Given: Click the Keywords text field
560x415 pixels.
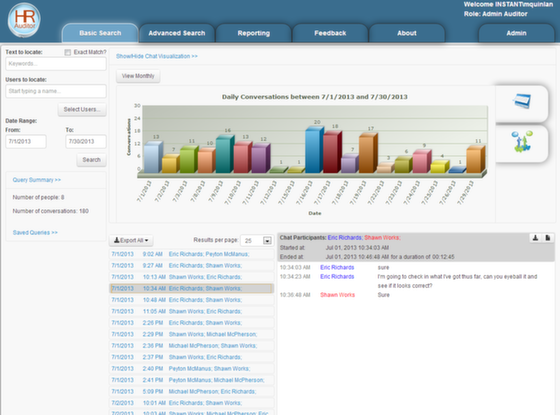Looking at the screenshot, I should 56,64.
